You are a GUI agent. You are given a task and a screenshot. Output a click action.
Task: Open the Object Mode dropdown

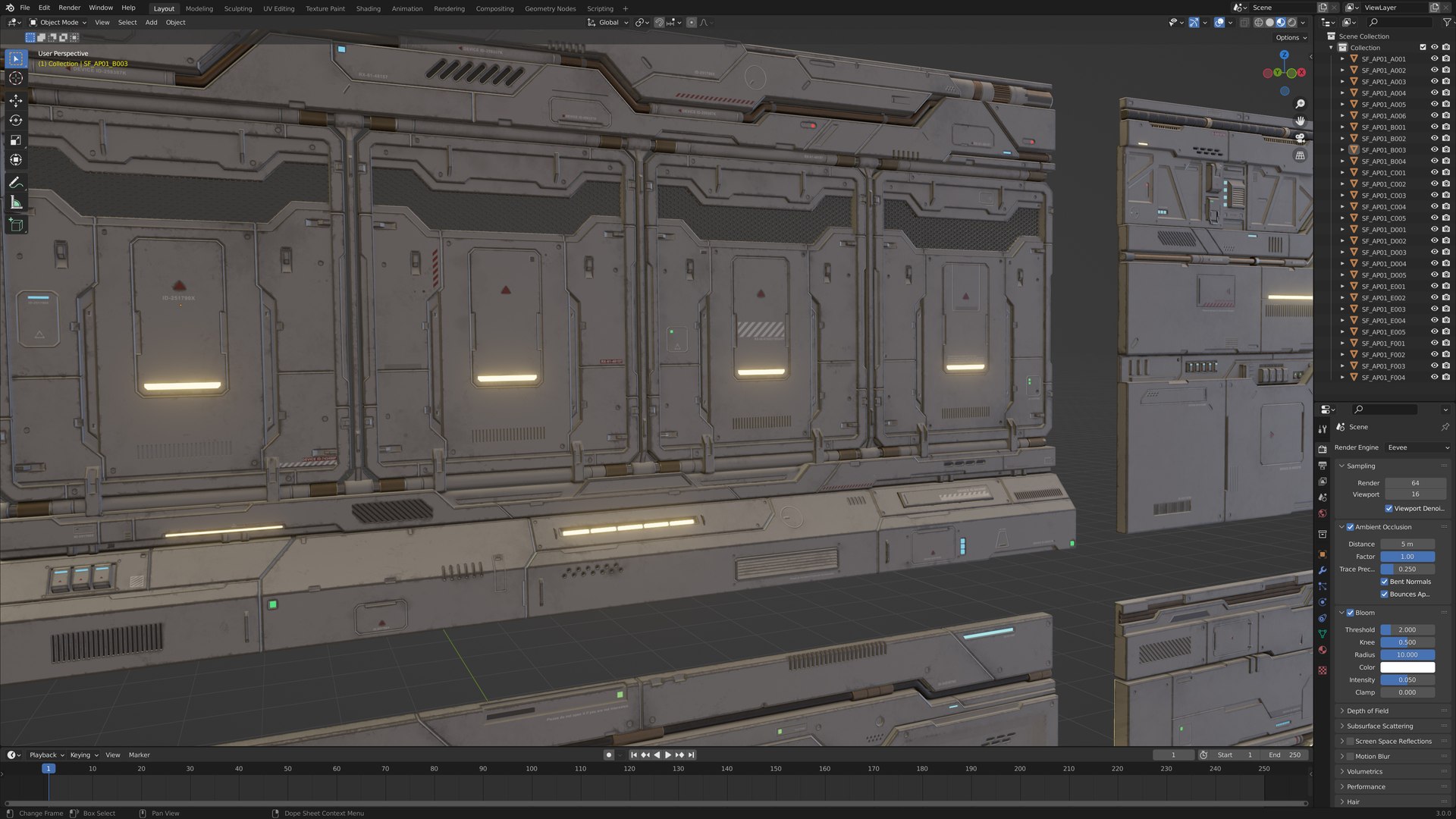58,23
